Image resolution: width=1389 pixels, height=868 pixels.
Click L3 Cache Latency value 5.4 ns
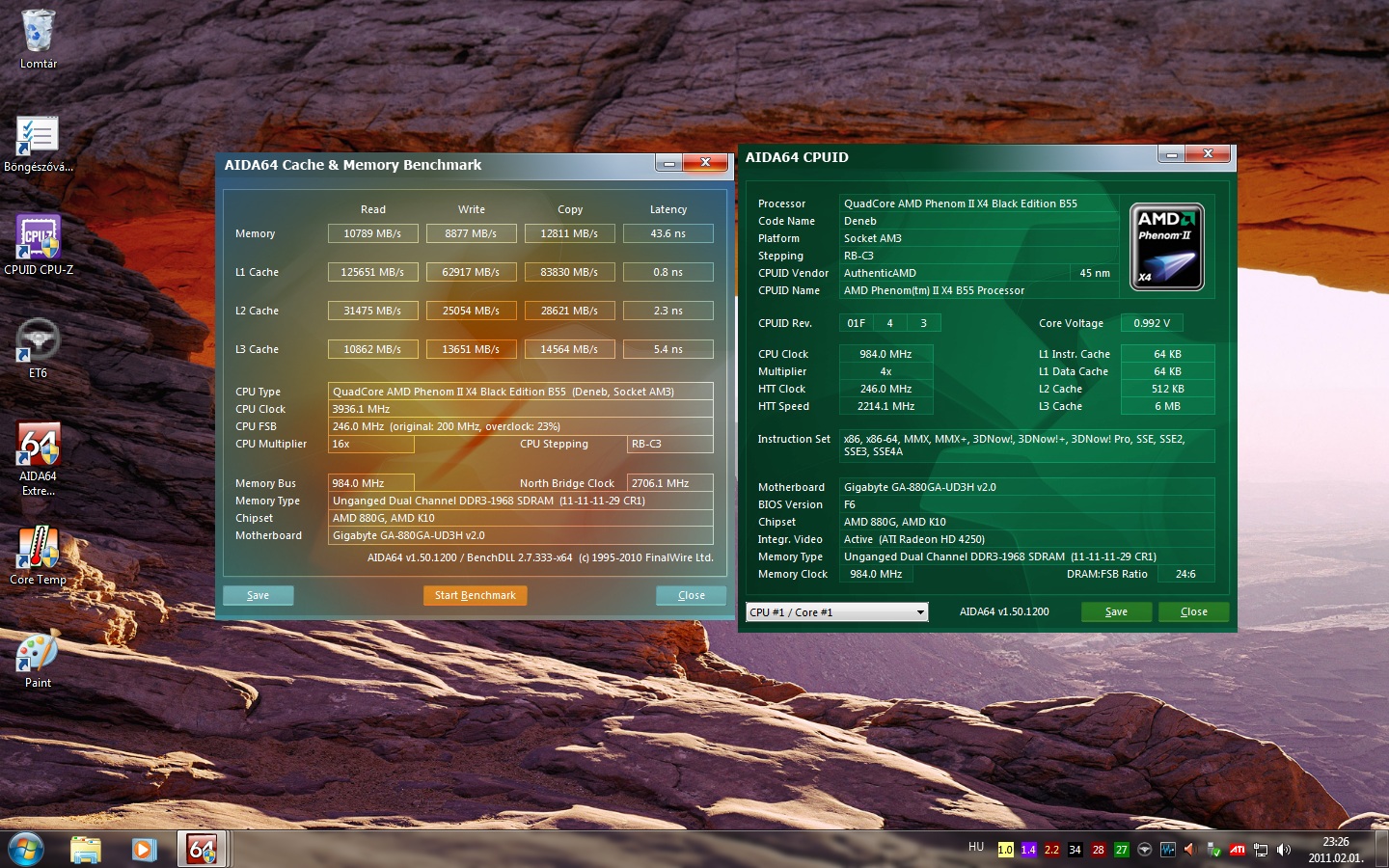667,349
